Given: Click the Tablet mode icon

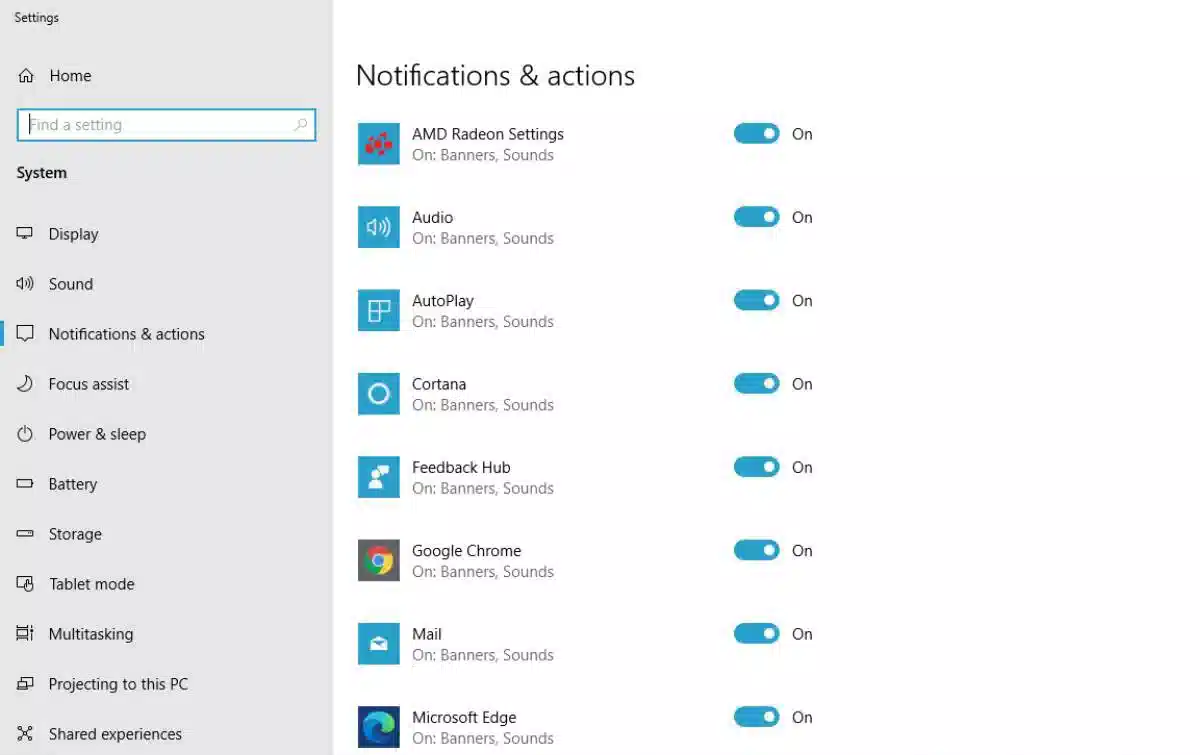Looking at the screenshot, I should pyautogui.click(x=25, y=584).
